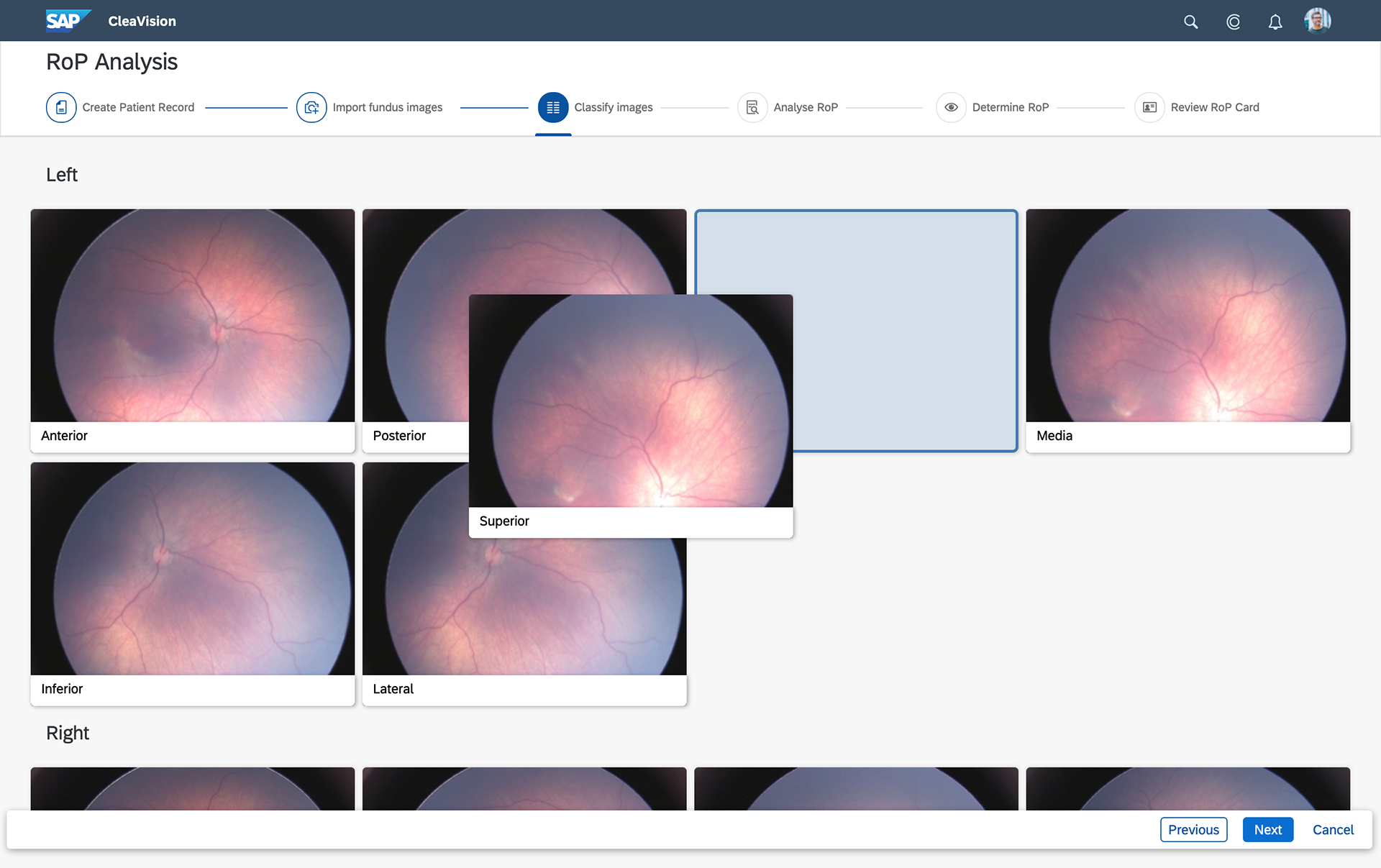Screen dimensions: 1381x868
Task: Open search with the magnifier icon
Action: (1191, 22)
